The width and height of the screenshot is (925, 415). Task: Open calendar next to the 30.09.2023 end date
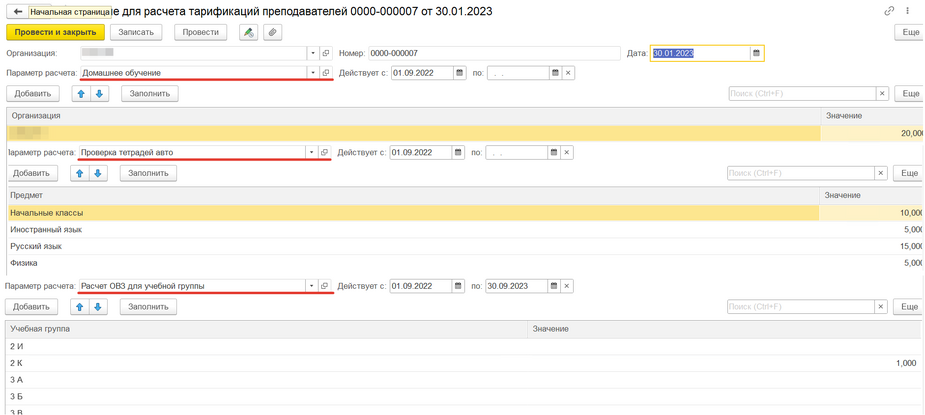tap(554, 286)
